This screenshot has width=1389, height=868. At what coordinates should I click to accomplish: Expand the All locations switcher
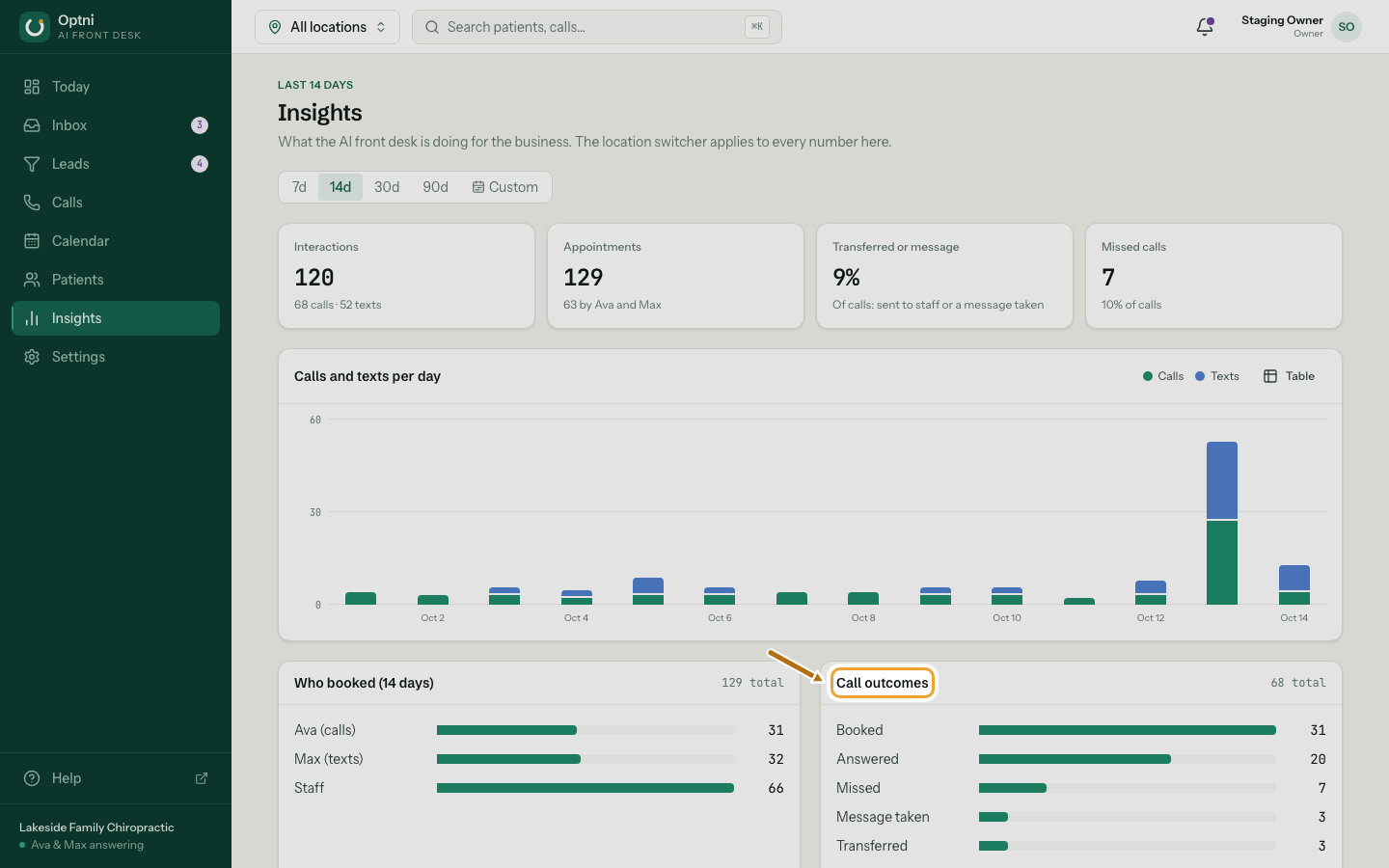click(x=327, y=27)
